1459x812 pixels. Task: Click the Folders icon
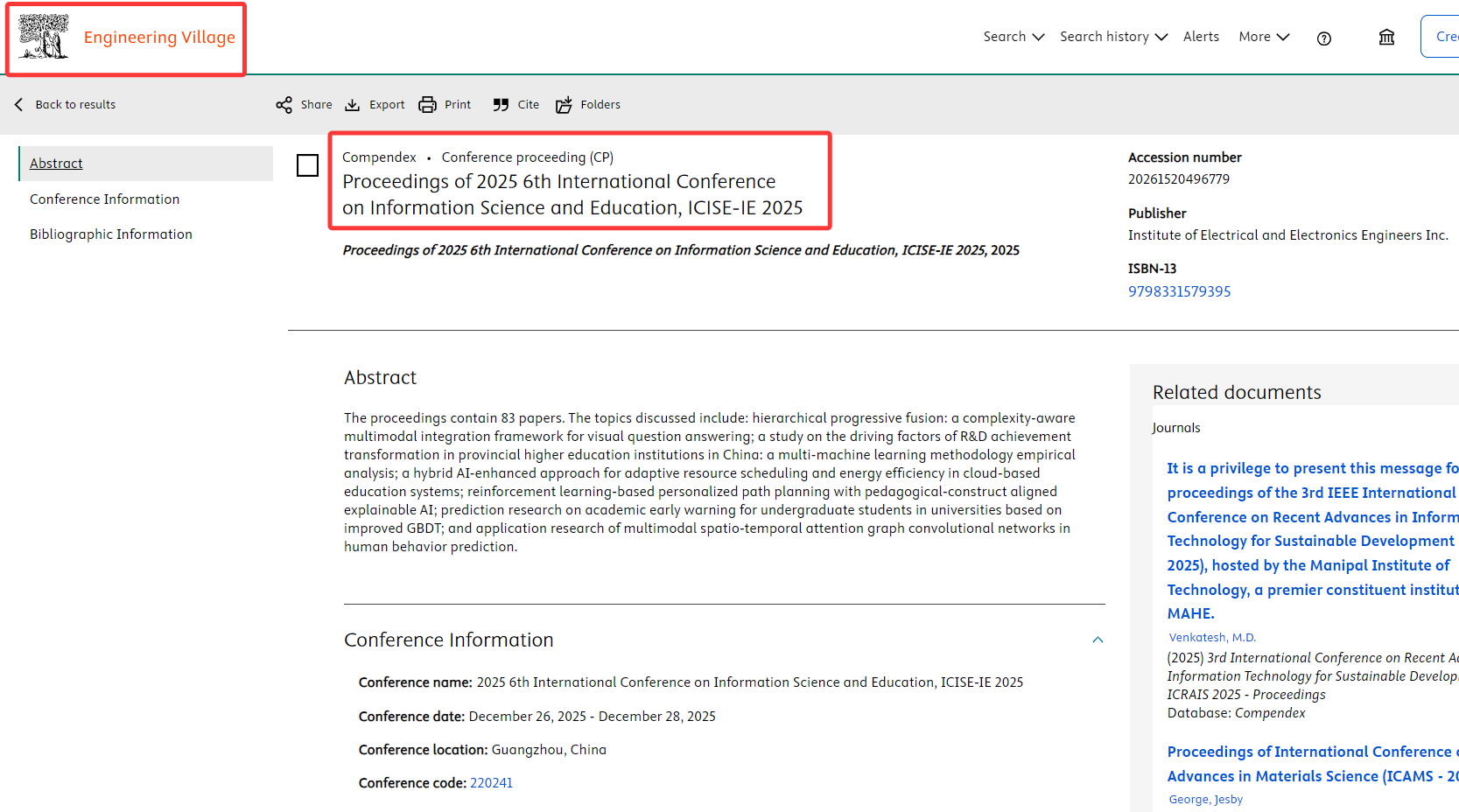(564, 105)
